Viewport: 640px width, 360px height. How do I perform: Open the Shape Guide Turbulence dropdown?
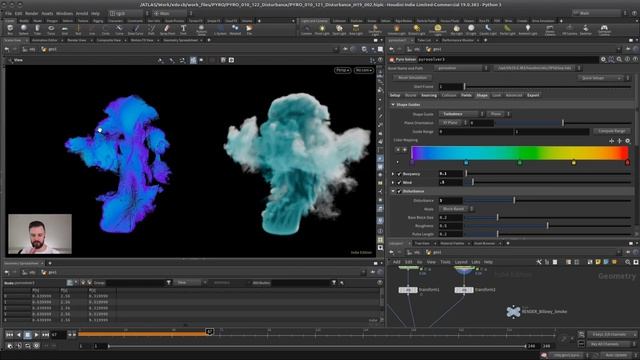click(461, 114)
